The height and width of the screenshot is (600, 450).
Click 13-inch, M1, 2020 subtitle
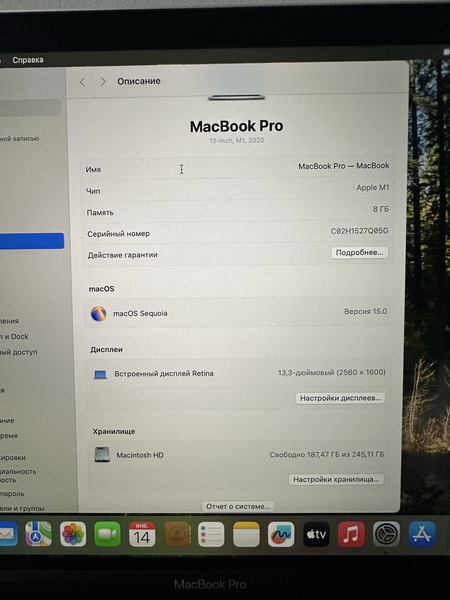click(236, 140)
